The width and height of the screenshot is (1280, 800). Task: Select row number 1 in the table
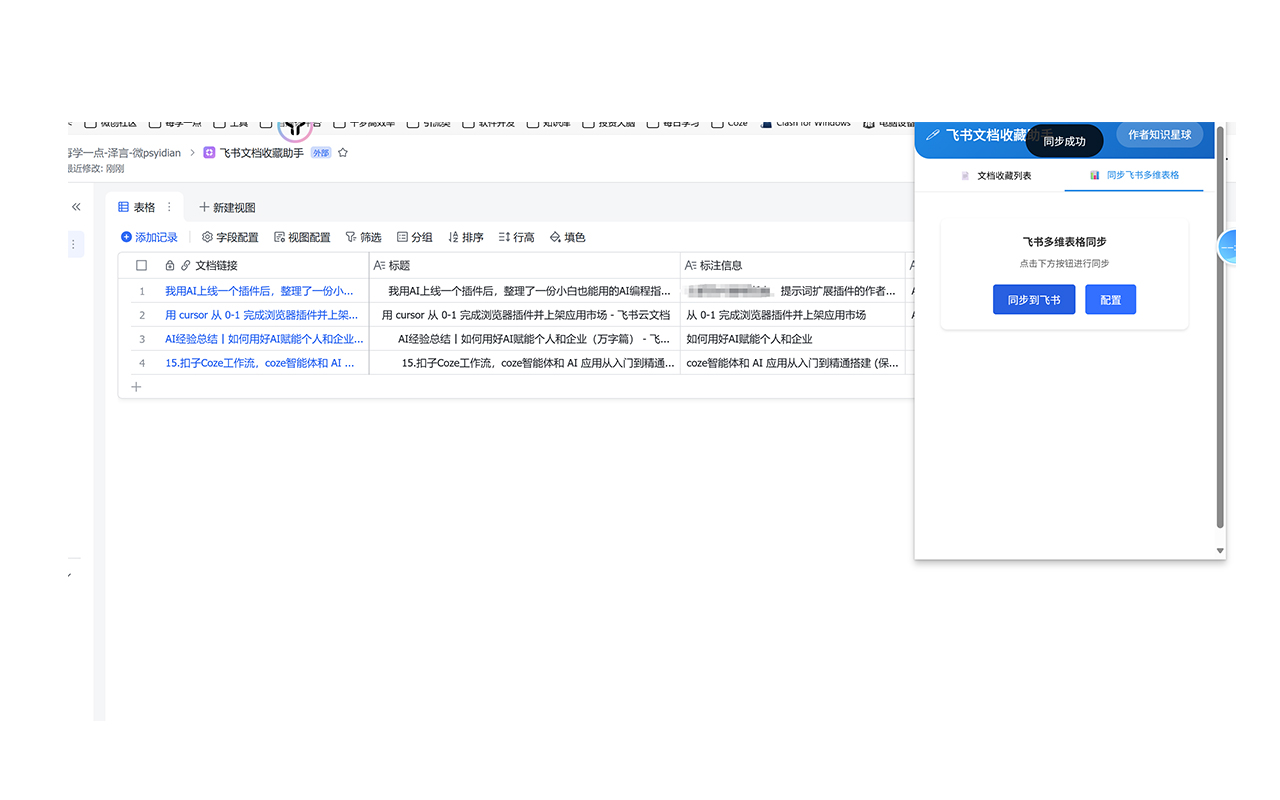click(x=142, y=291)
